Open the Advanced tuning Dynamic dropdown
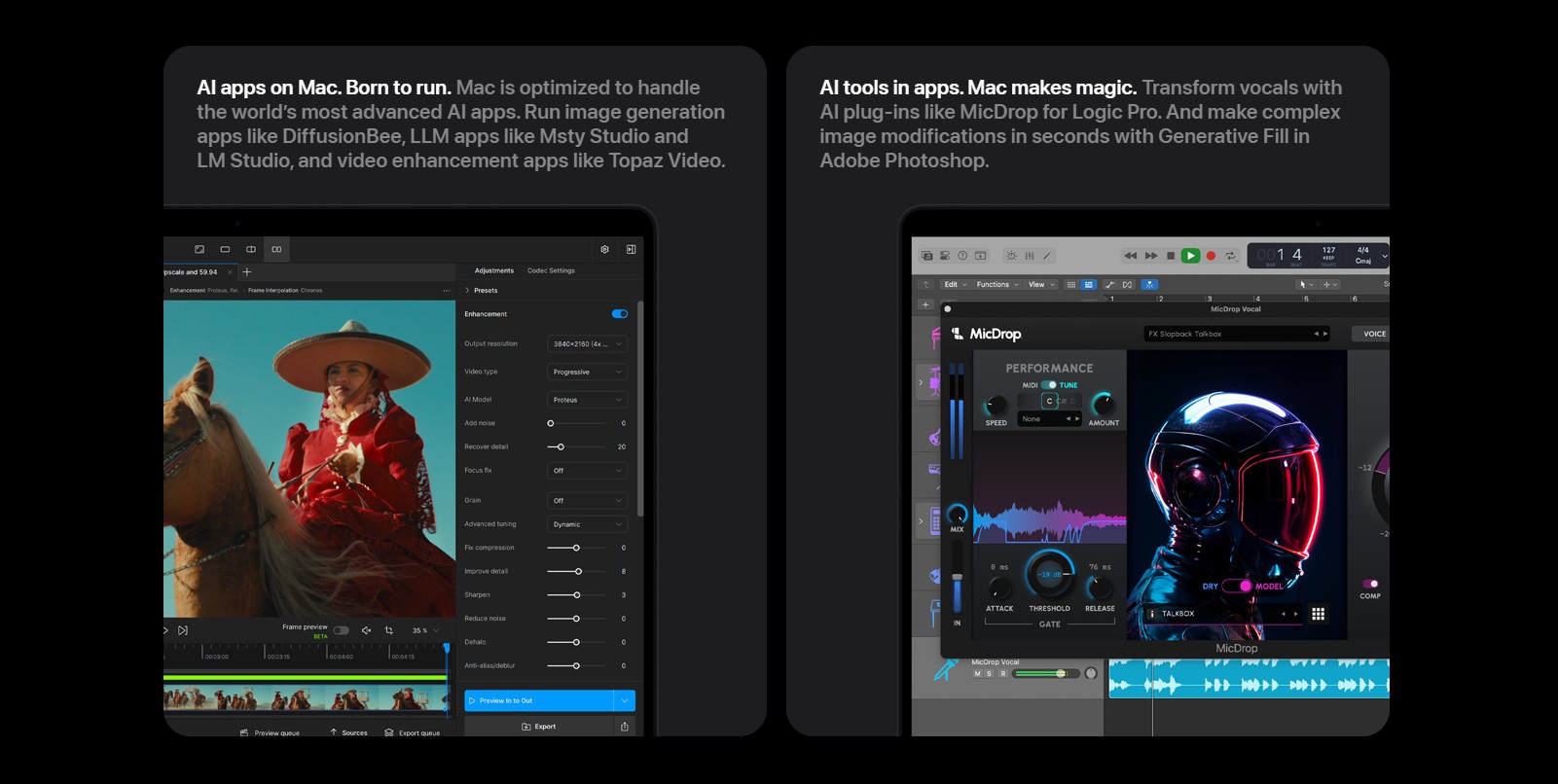Viewport: 1558px width, 784px height. (588, 524)
